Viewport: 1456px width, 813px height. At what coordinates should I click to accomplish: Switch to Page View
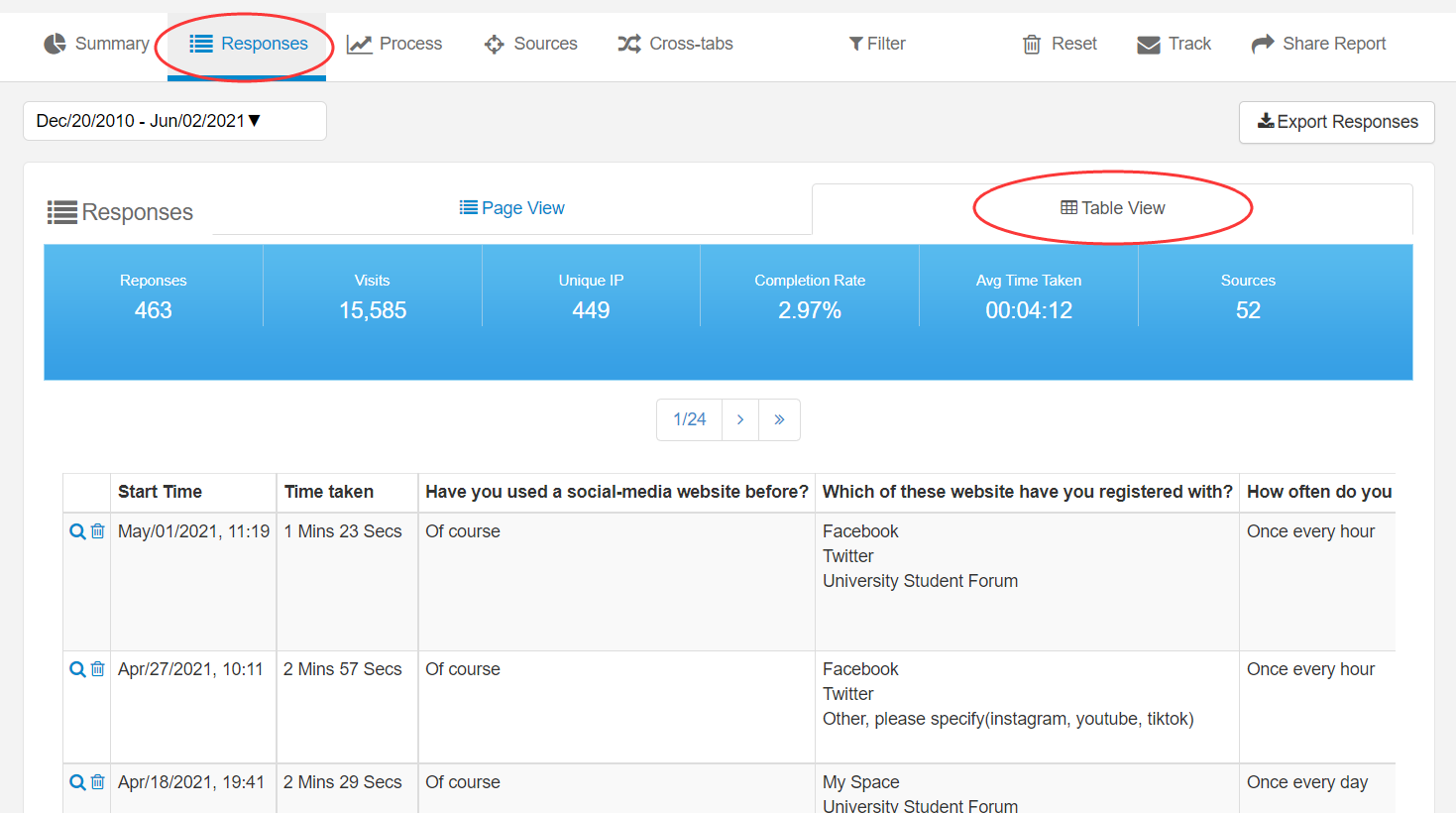click(x=512, y=208)
